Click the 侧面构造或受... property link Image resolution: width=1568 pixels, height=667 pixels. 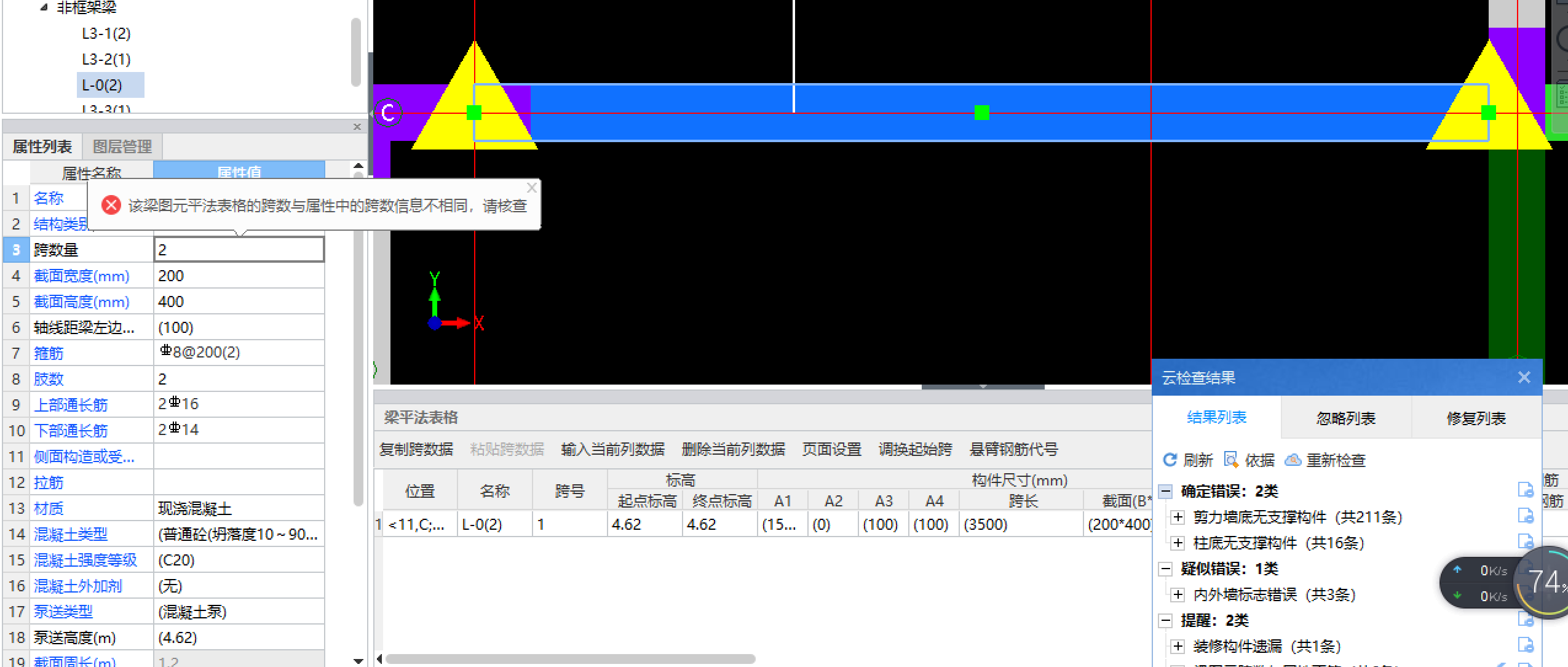84,457
